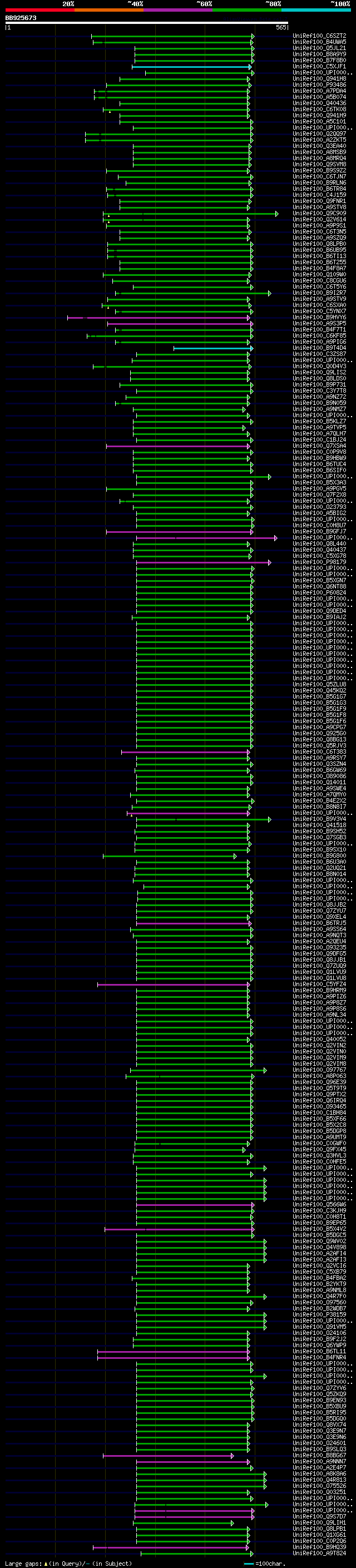
Task: Open last hit UniRef100_A9T824
Action: (319, 1553)
